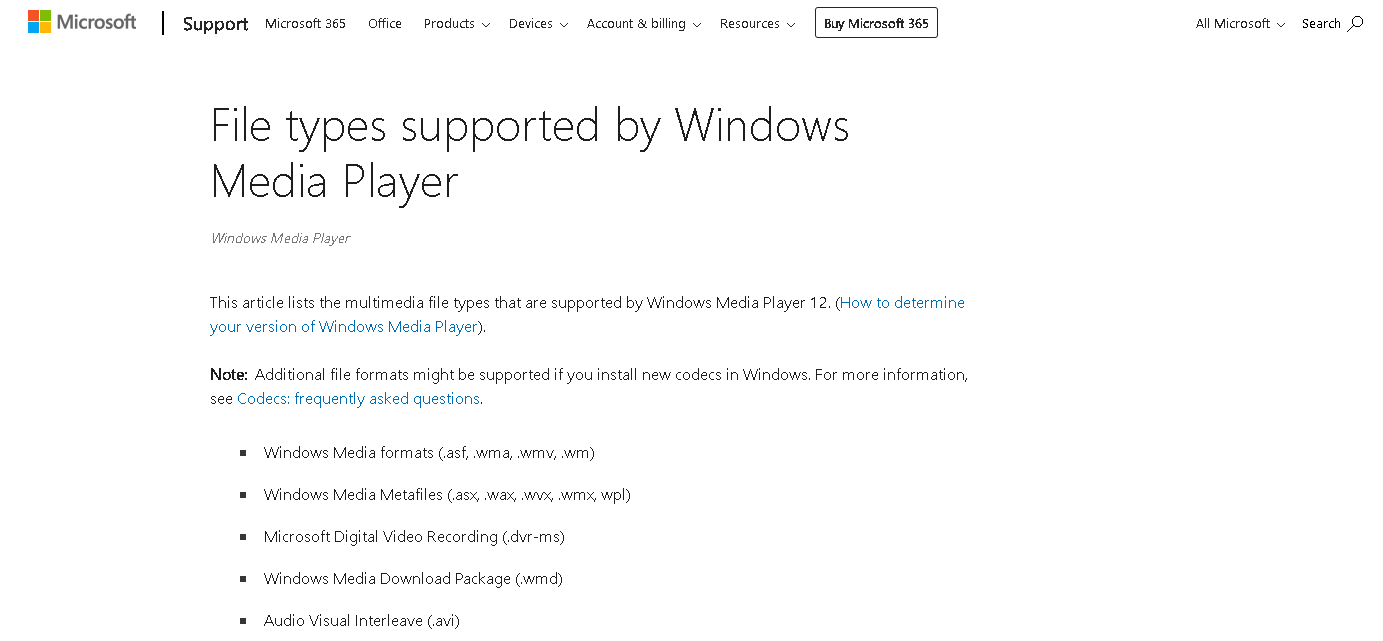Expand the Products dropdown menu
Viewport: 1383px width, 641px height.
point(456,23)
